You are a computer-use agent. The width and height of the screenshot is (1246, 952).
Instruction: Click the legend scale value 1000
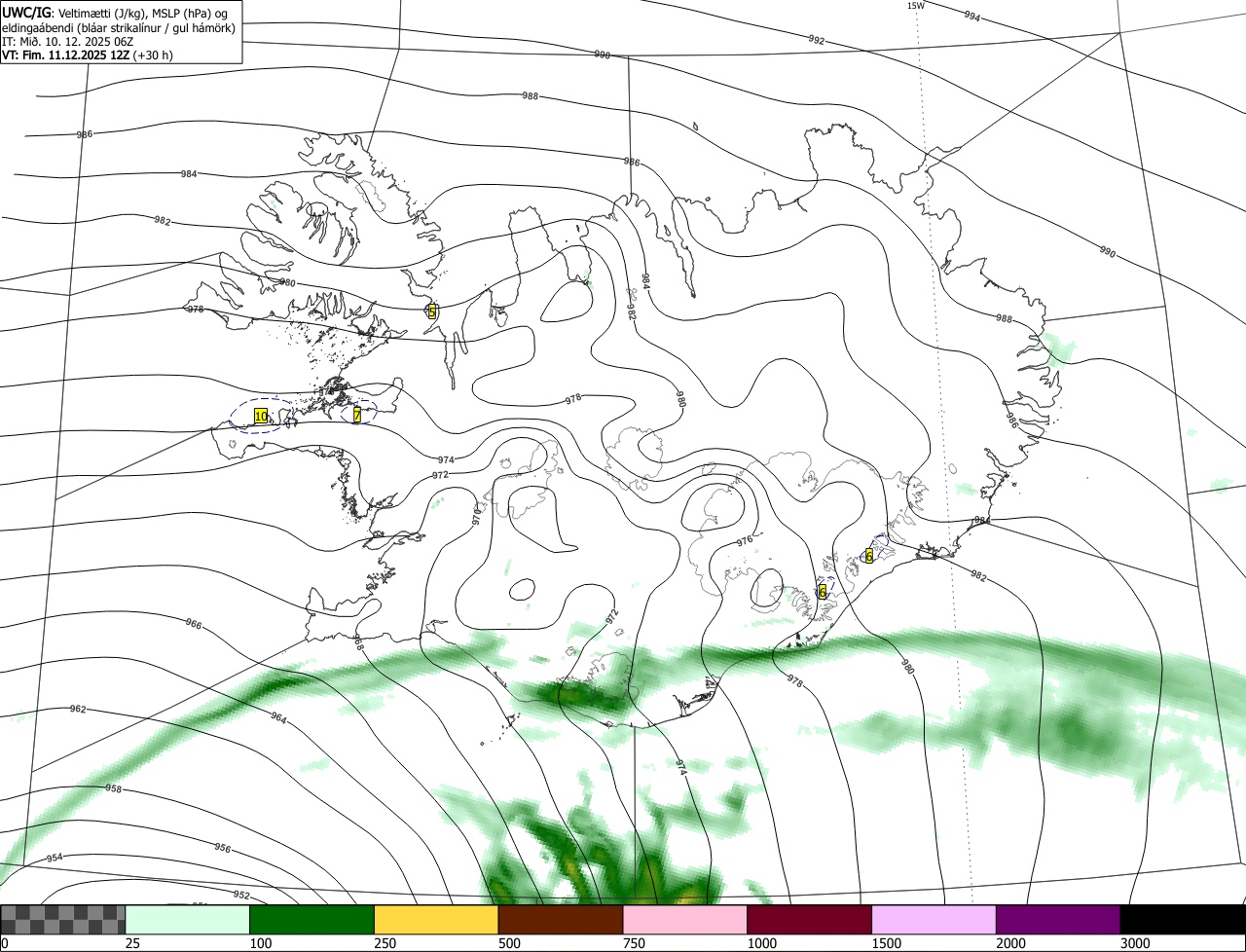pyautogui.click(x=761, y=943)
